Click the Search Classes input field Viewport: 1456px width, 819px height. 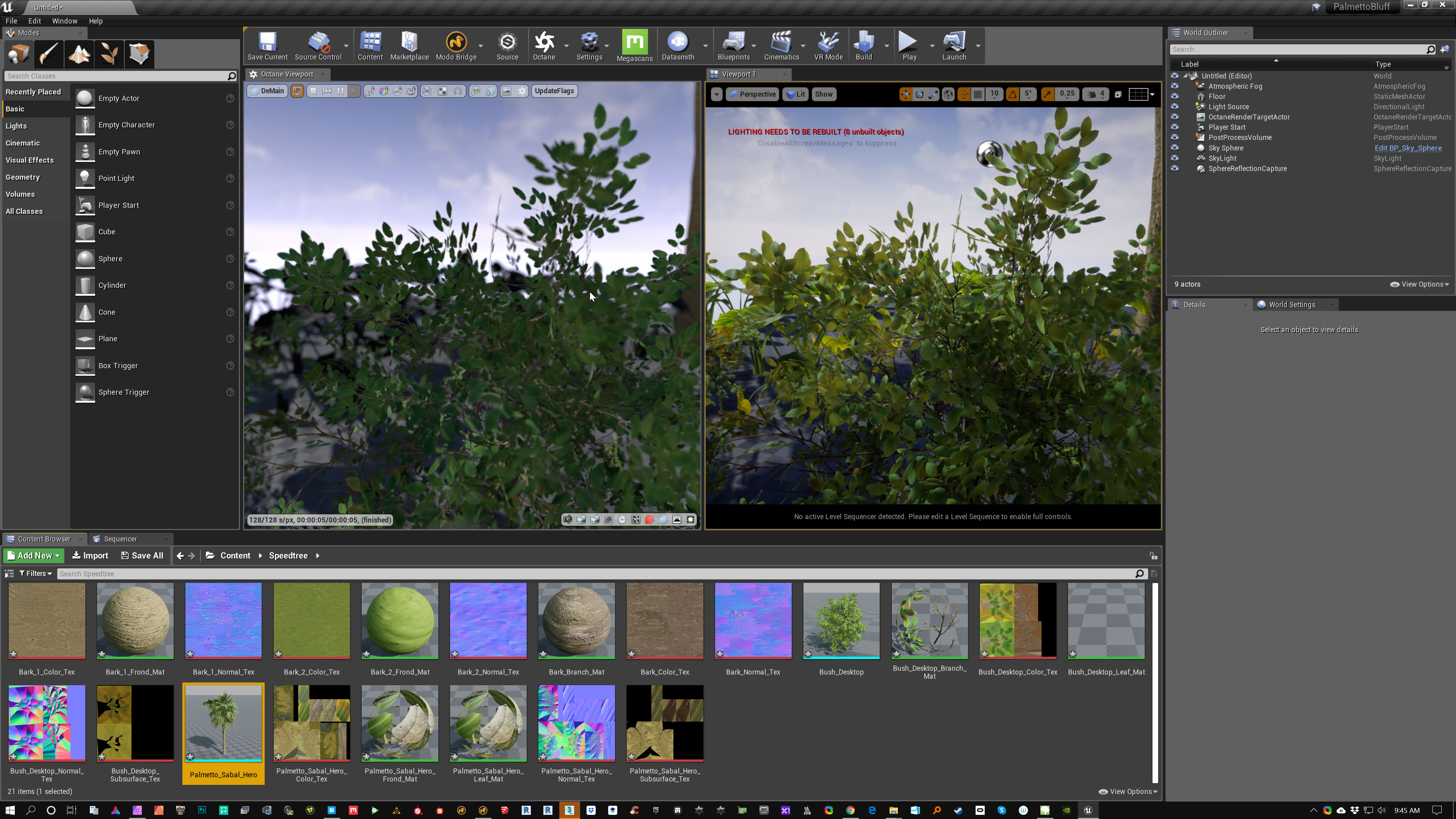(113, 76)
